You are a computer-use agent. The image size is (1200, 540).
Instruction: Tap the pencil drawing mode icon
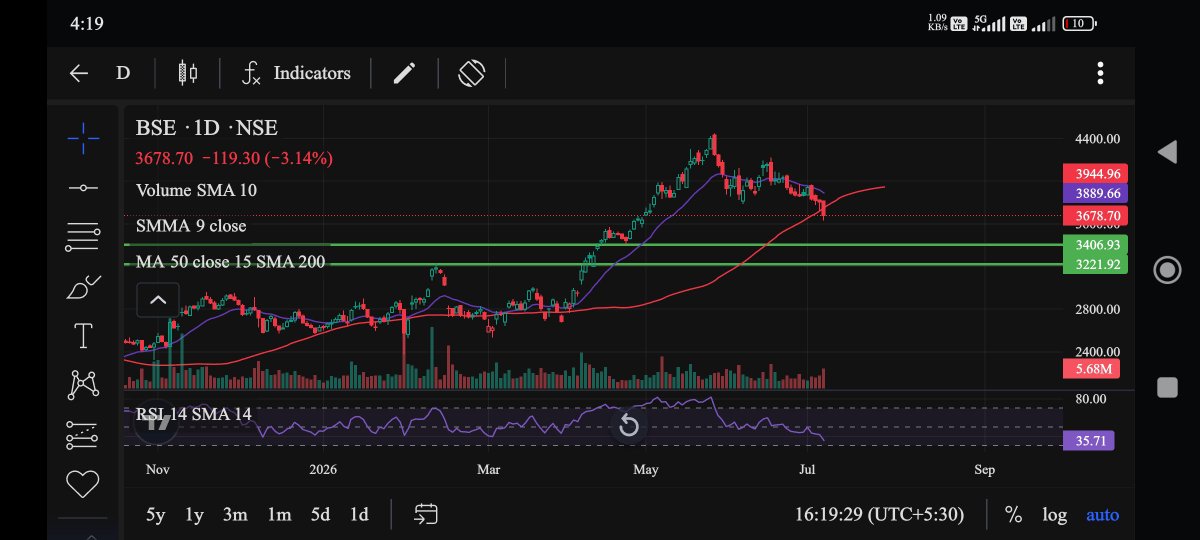tap(404, 73)
